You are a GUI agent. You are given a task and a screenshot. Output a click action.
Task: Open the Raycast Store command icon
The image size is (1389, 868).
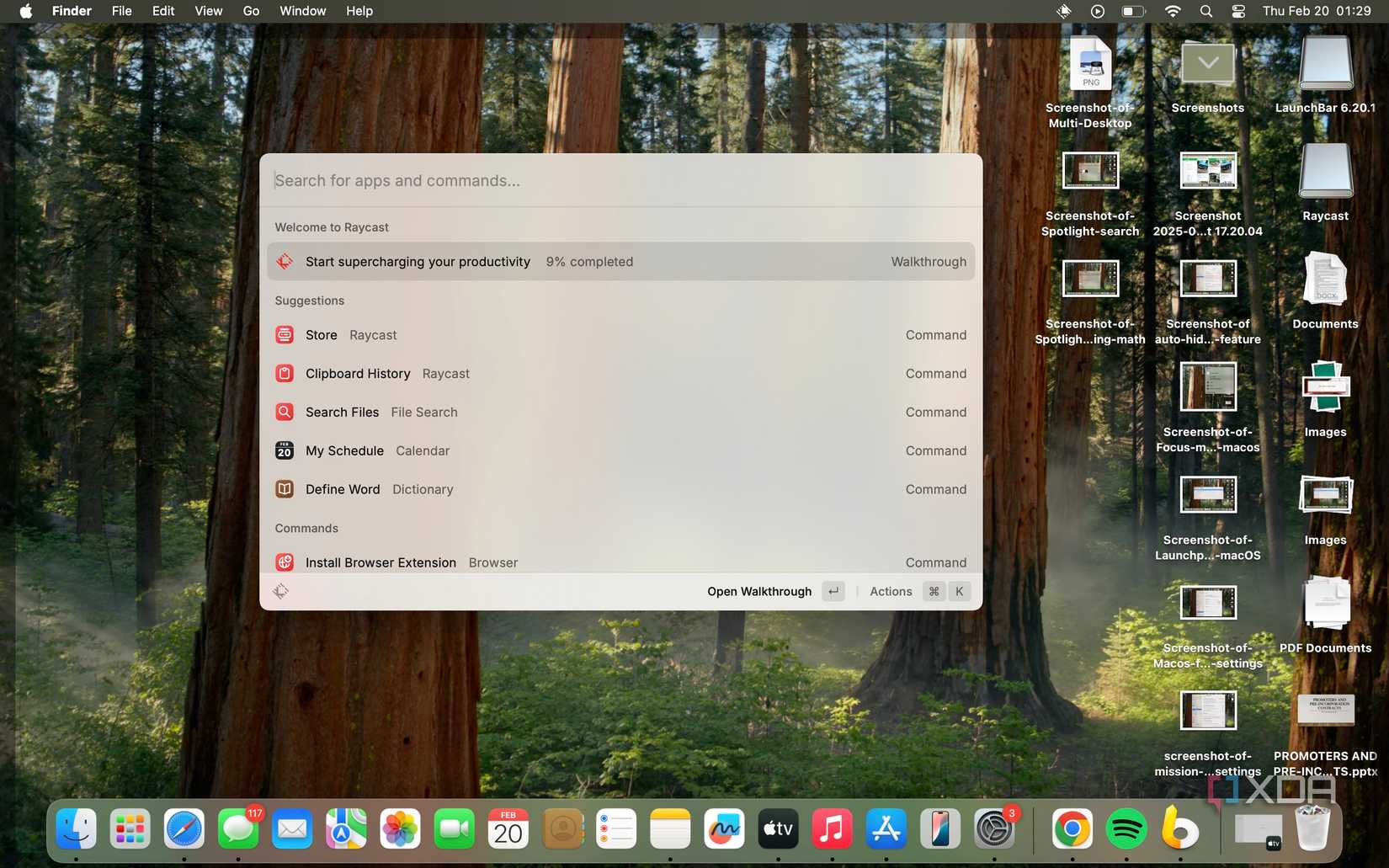[x=284, y=334]
